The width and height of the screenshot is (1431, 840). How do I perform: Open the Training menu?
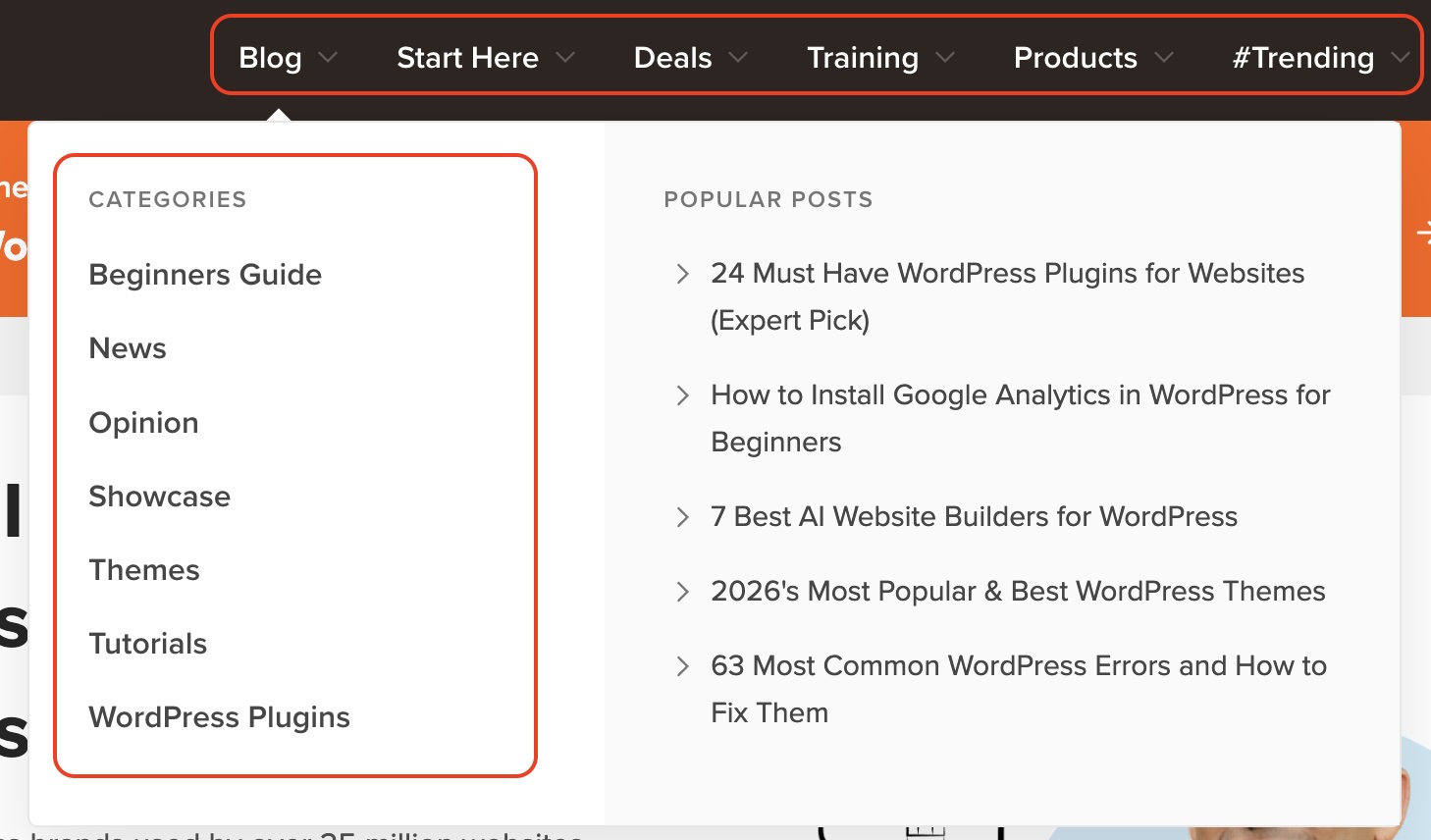pyautogui.click(x=863, y=58)
